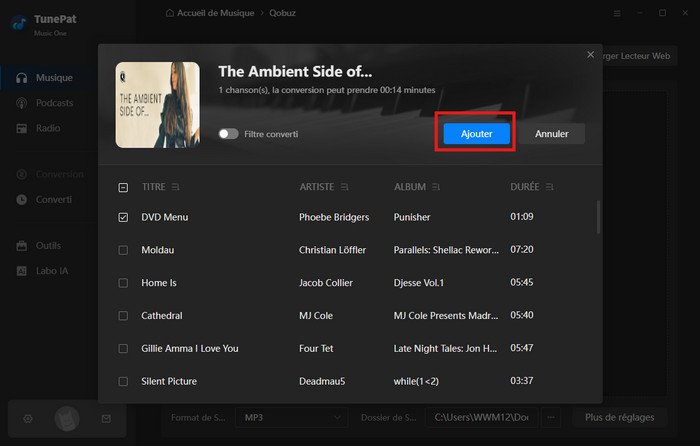The height and width of the screenshot is (446, 700).
Task: Click the Lecteur Web button behind dialog
Action: coord(639,56)
